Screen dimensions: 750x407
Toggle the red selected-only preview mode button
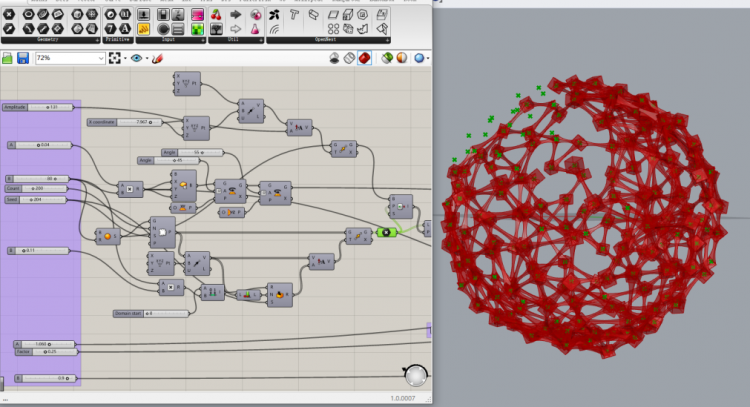[364, 58]
